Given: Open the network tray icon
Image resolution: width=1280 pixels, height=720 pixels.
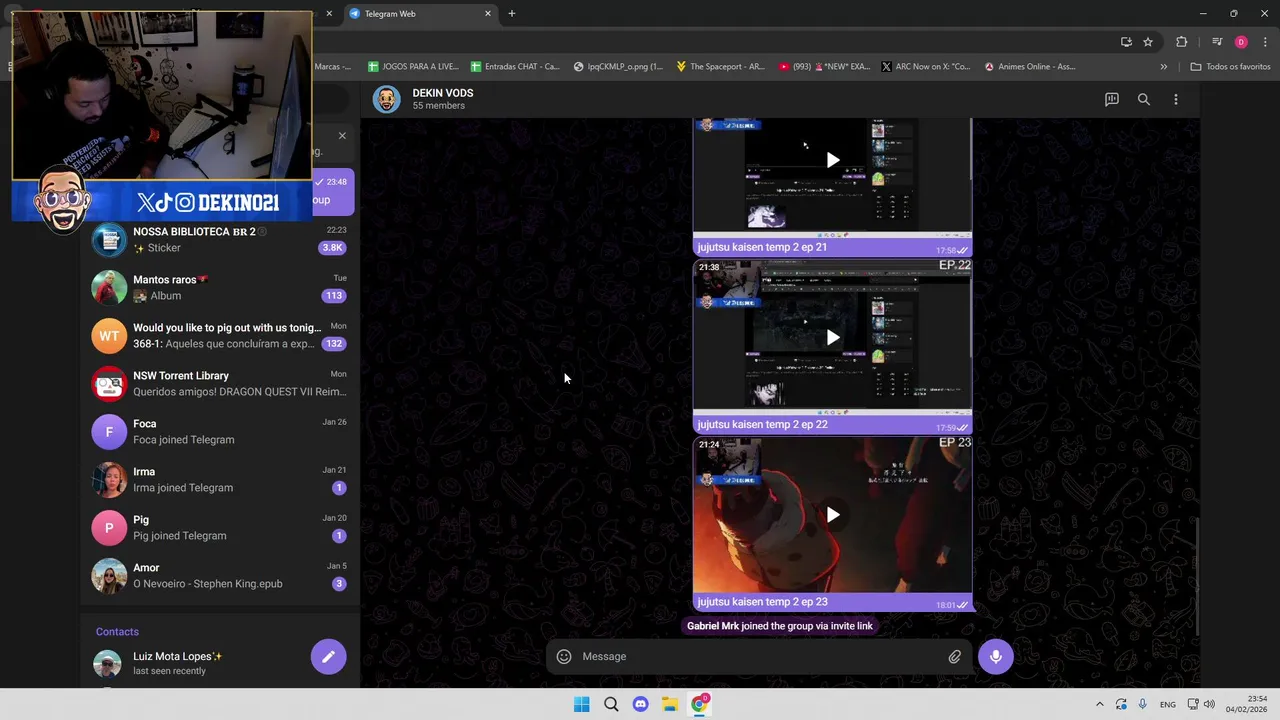Looking at the screenshot, I should 1192,704.
